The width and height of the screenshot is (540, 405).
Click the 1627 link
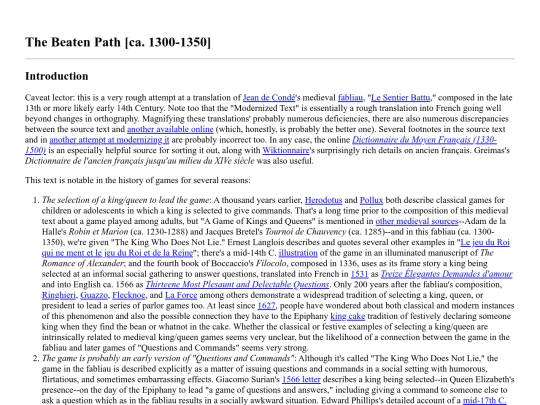266,306
